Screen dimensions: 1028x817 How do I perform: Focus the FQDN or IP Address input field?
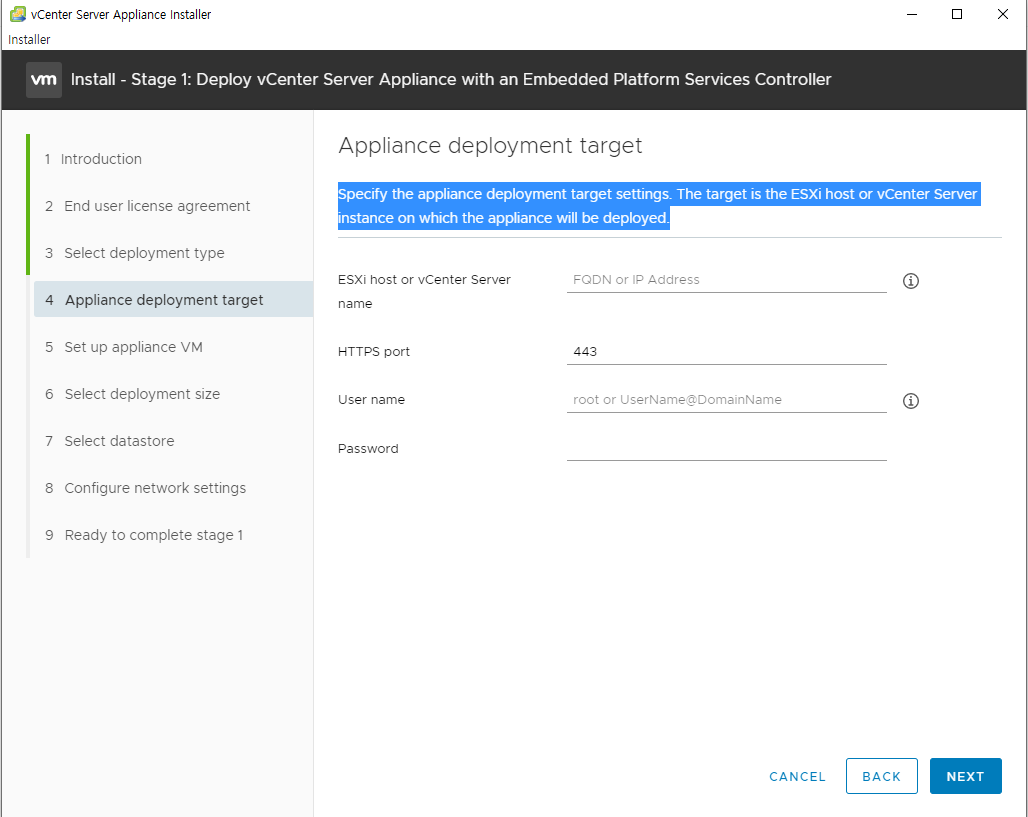pos(726,280)
